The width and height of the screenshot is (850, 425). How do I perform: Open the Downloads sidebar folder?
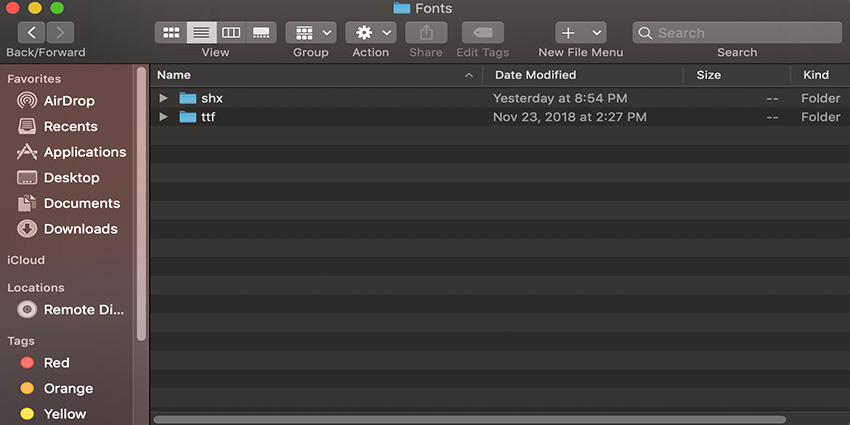tap(80, 229)
